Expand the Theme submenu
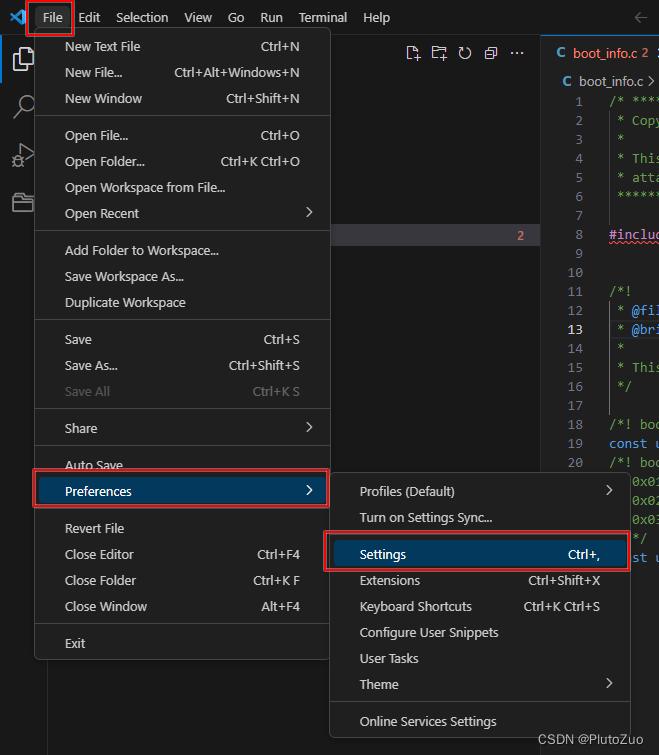The height and width of the screenshot is (755, 659). click(x=479, y=684)
